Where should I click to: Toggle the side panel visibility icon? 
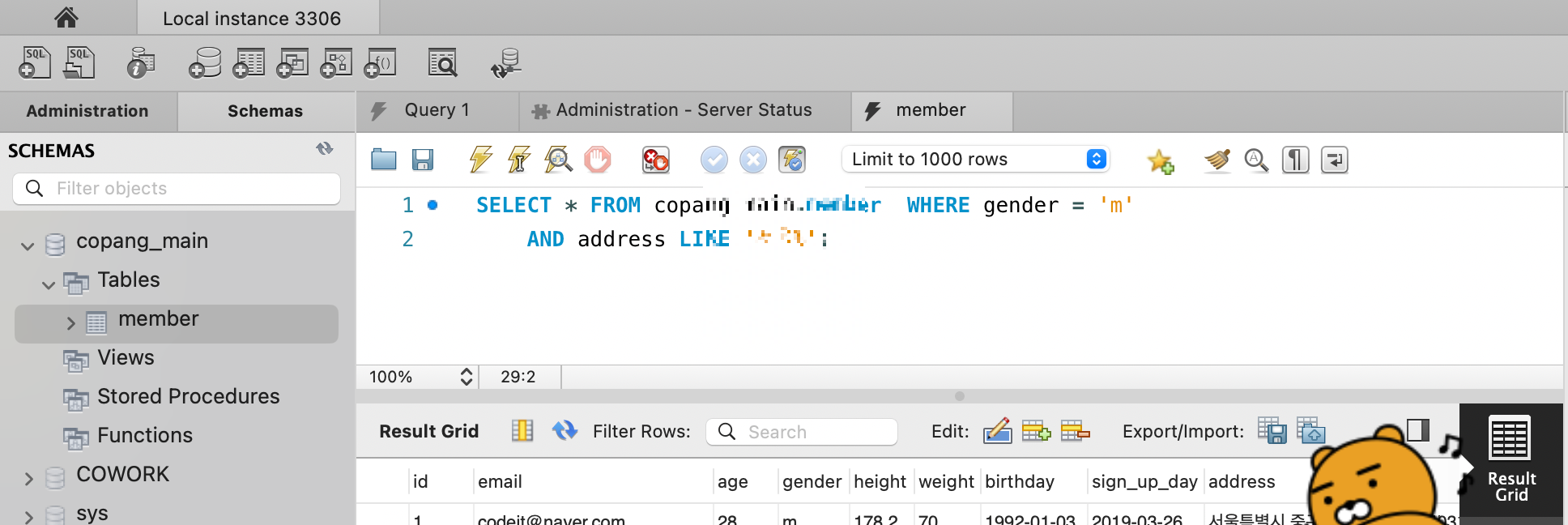click(x=1418, y=429)
